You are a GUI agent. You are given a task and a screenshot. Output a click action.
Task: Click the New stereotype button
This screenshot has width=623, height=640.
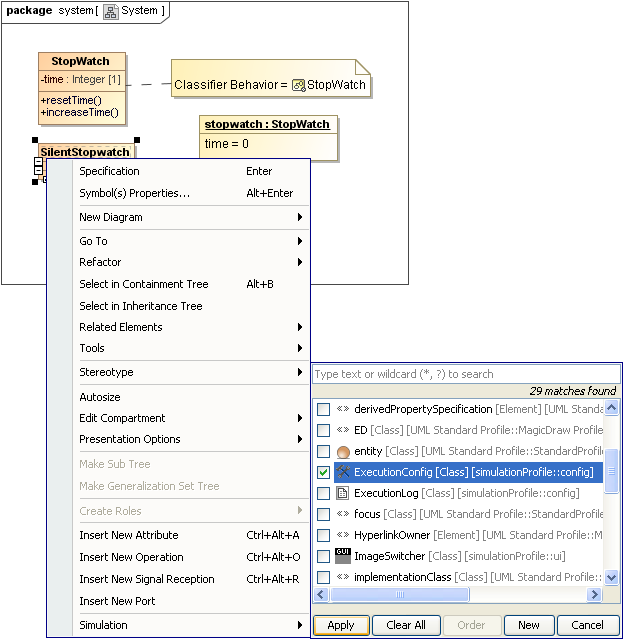coord(529,625)
